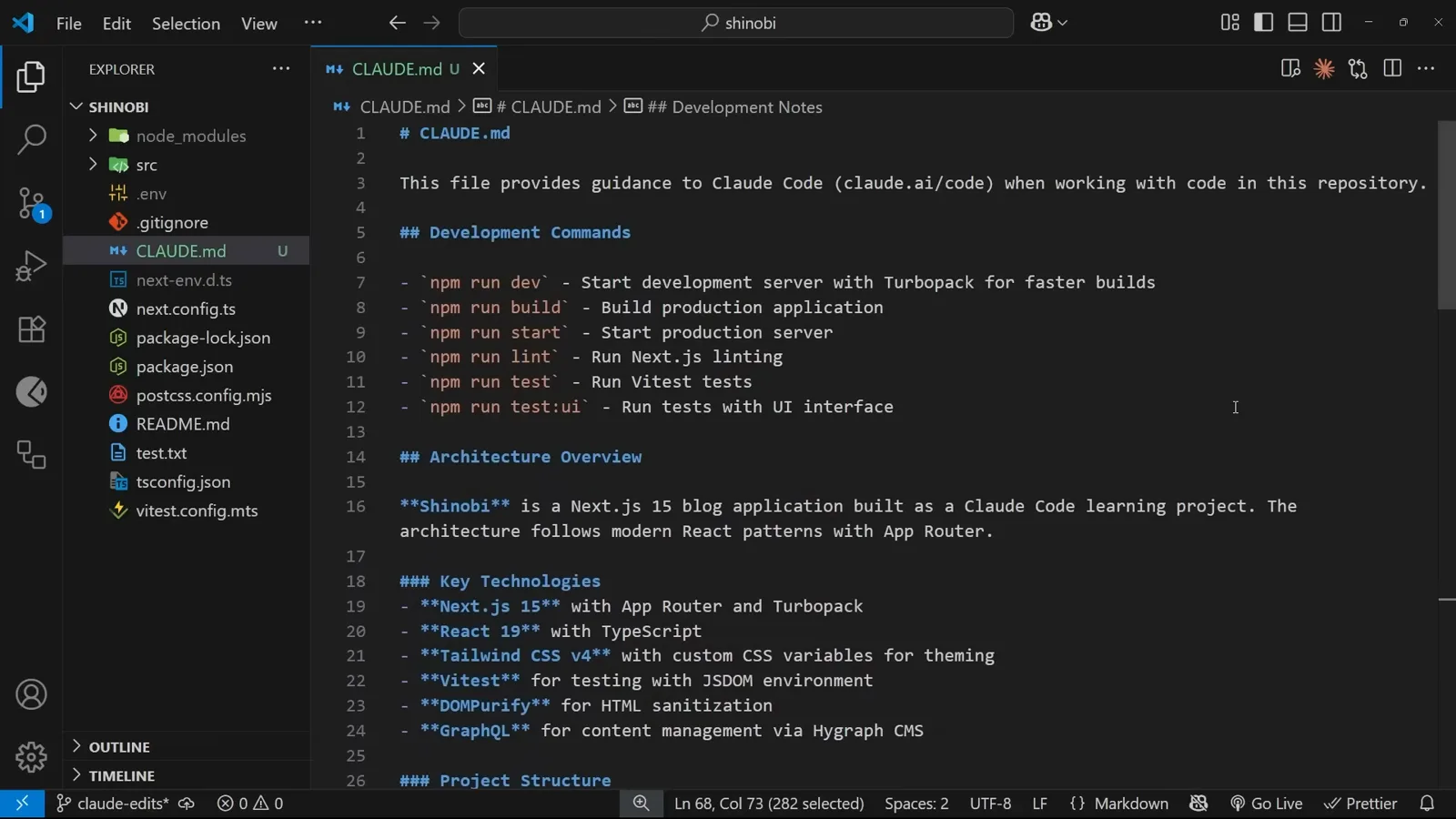The image size is (1456, 819).
Task: Open the Selection menu
Action: point(186,24)
